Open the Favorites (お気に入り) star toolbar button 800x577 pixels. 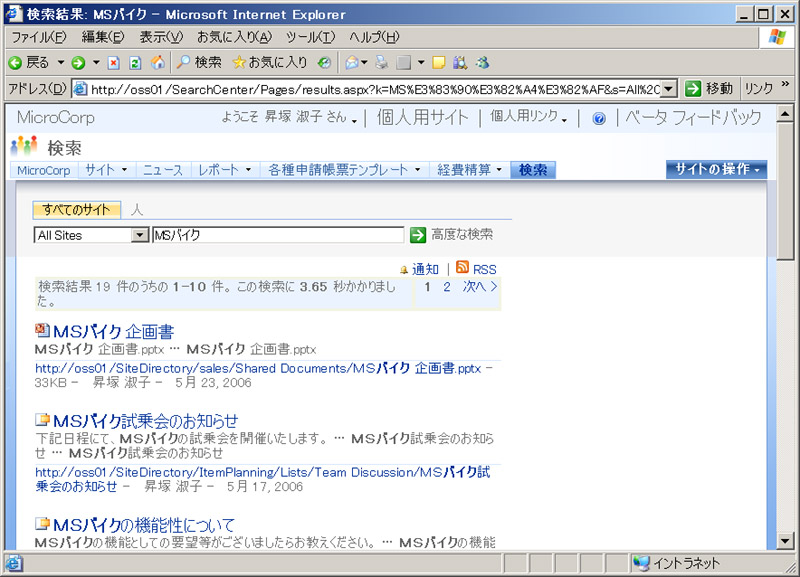tap(270, 62)
